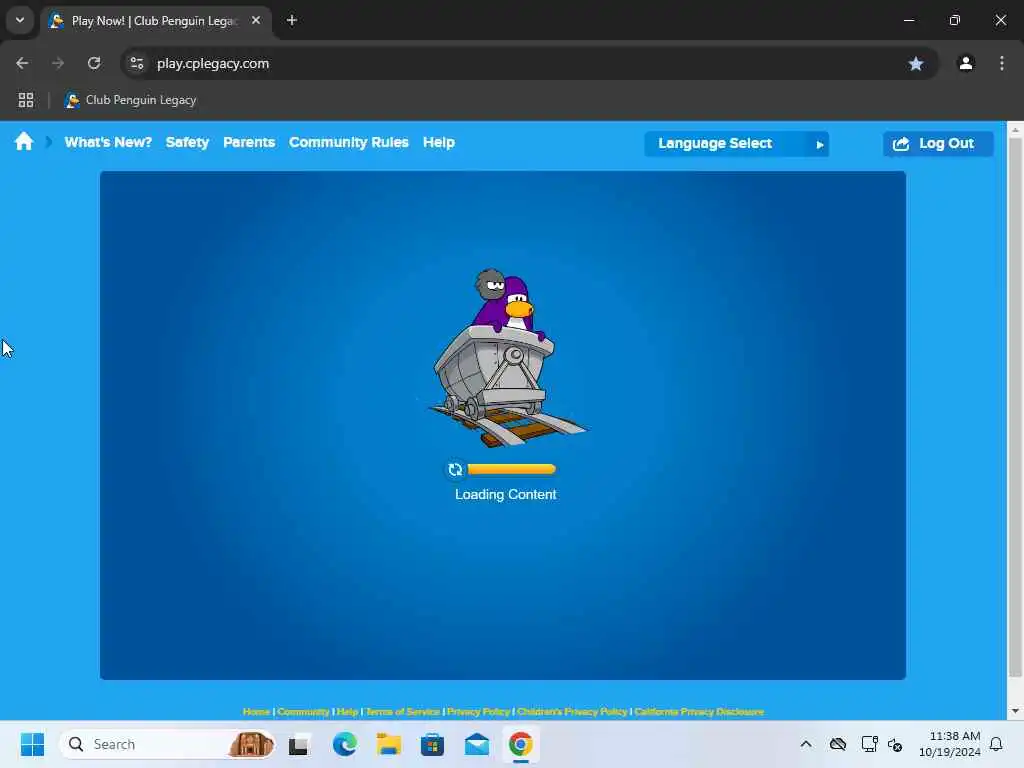The width and height of the screenshot is (1024, 768).
Task: Click the Log Out button
Action: tap(938, 144)
